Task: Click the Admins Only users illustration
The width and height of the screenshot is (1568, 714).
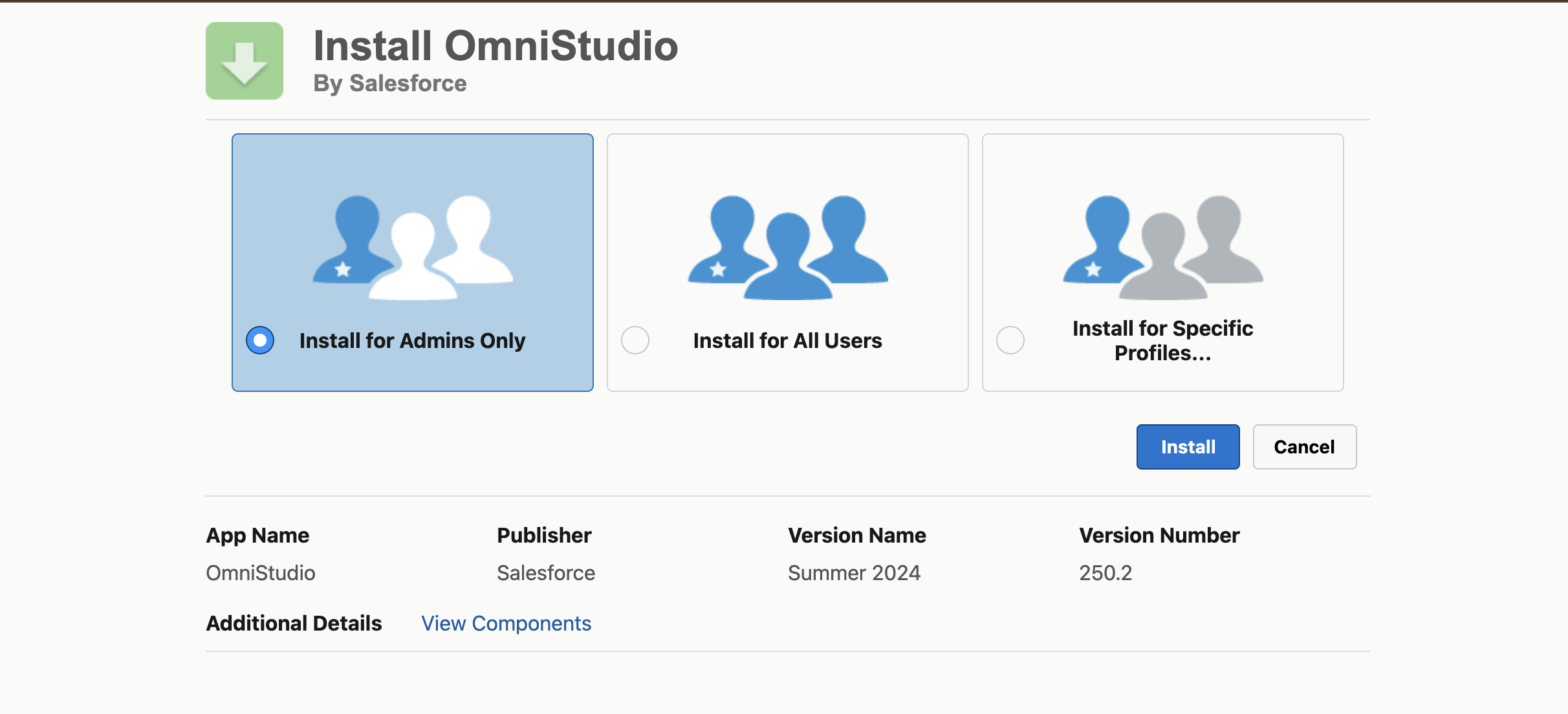Action: (x=413, y=247)
